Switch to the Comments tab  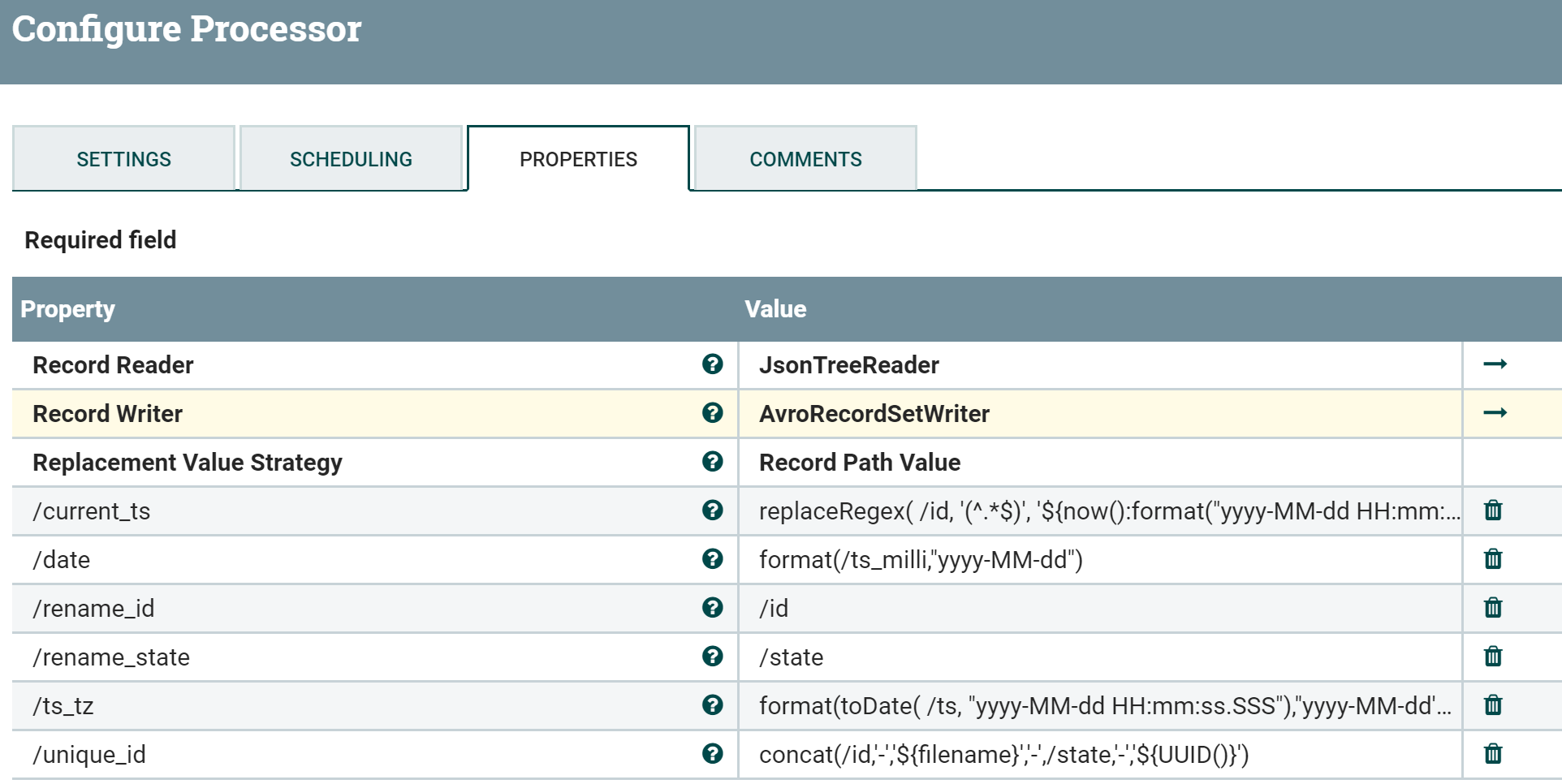tap(805, 158)
